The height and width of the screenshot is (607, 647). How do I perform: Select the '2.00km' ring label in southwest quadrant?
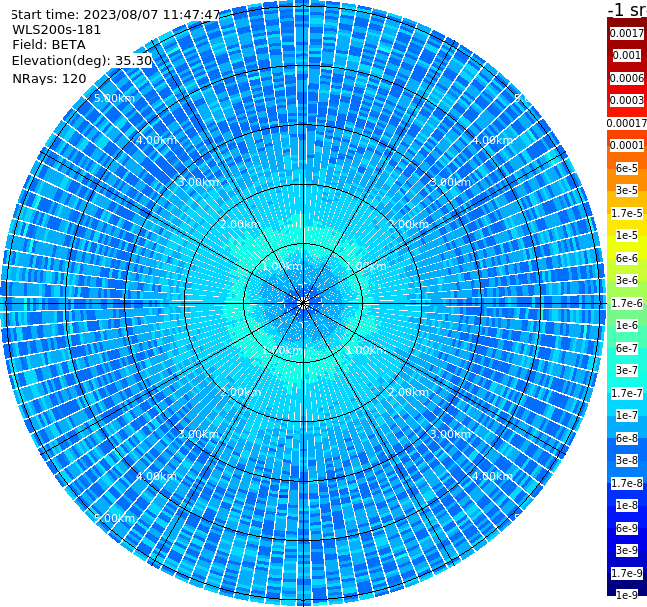click(x=240, y=392)
